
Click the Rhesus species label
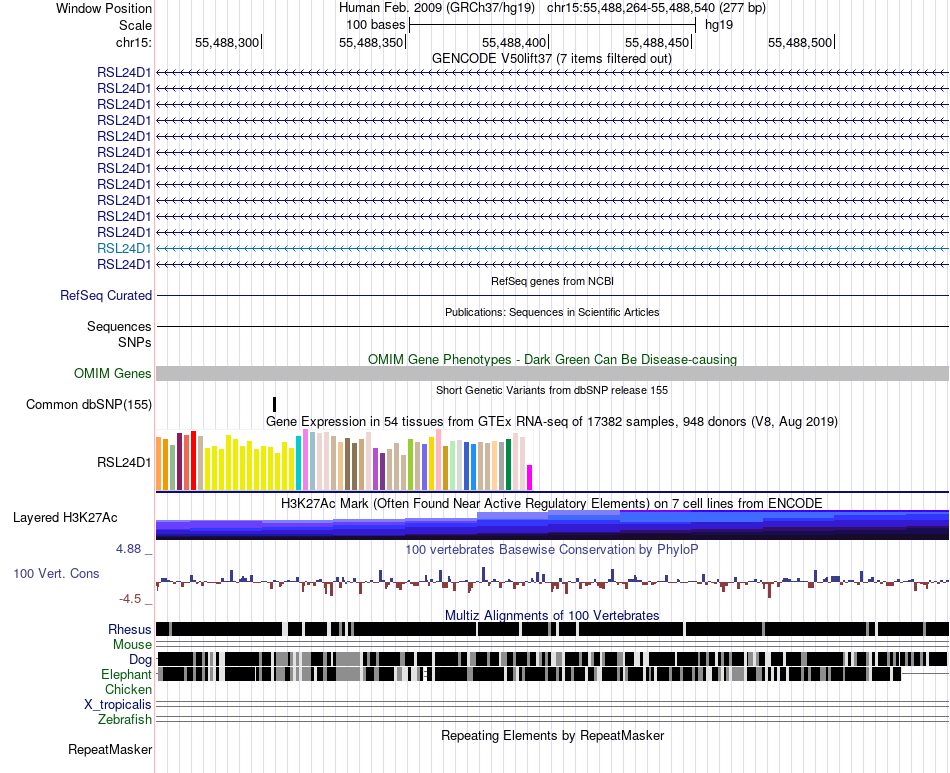coord(130,629)
